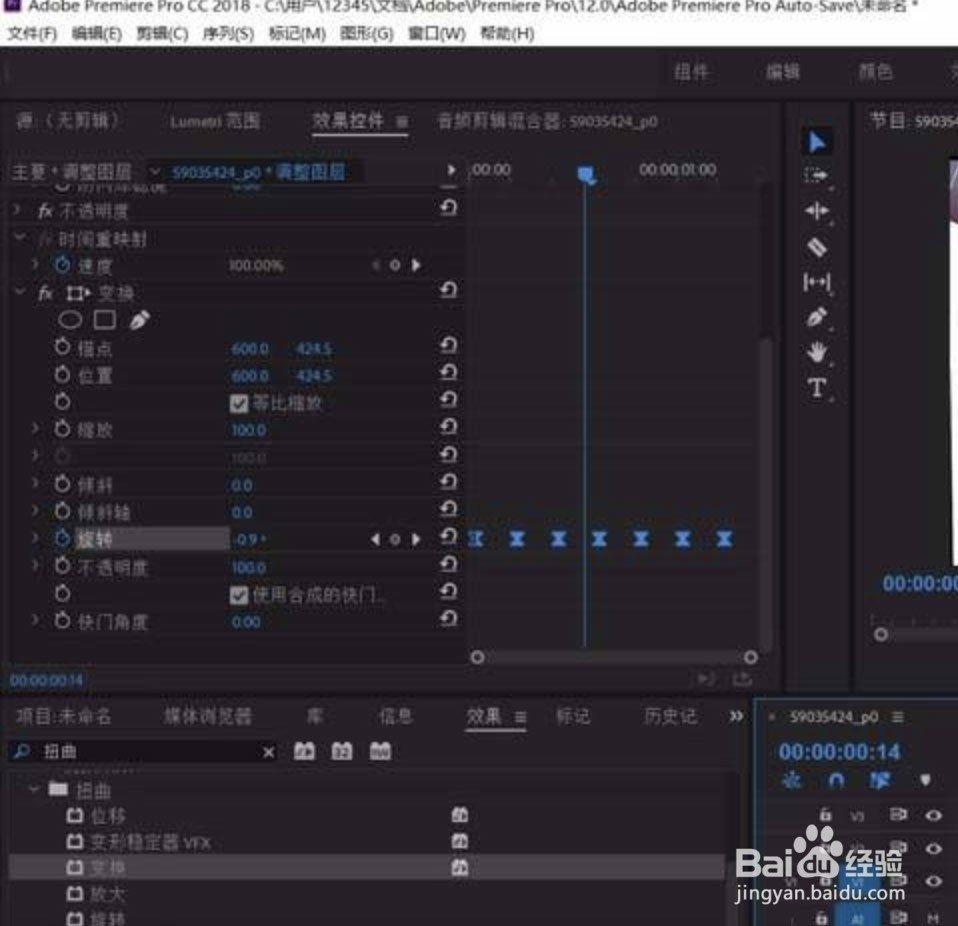Open the 剪辑(C) menu

(161, 33)
